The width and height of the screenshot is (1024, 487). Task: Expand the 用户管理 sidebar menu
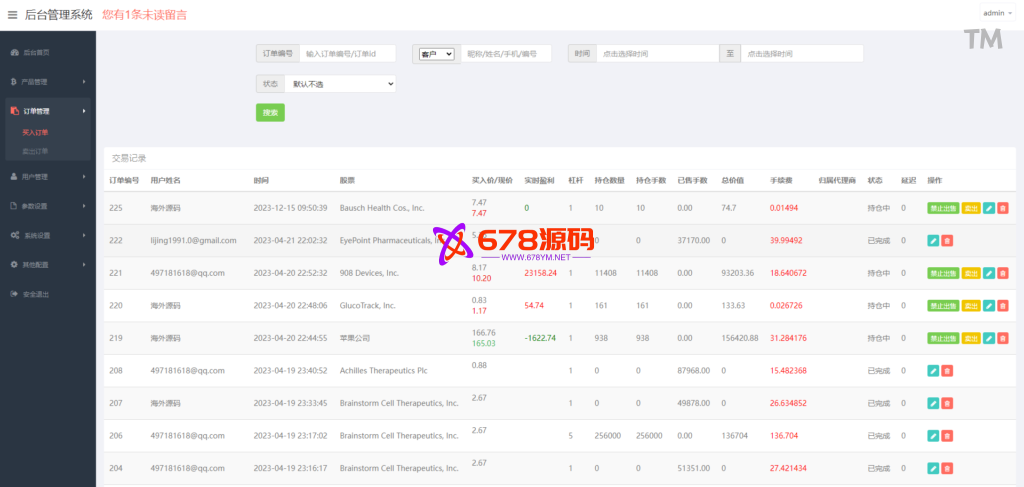(x=46, y=177)
